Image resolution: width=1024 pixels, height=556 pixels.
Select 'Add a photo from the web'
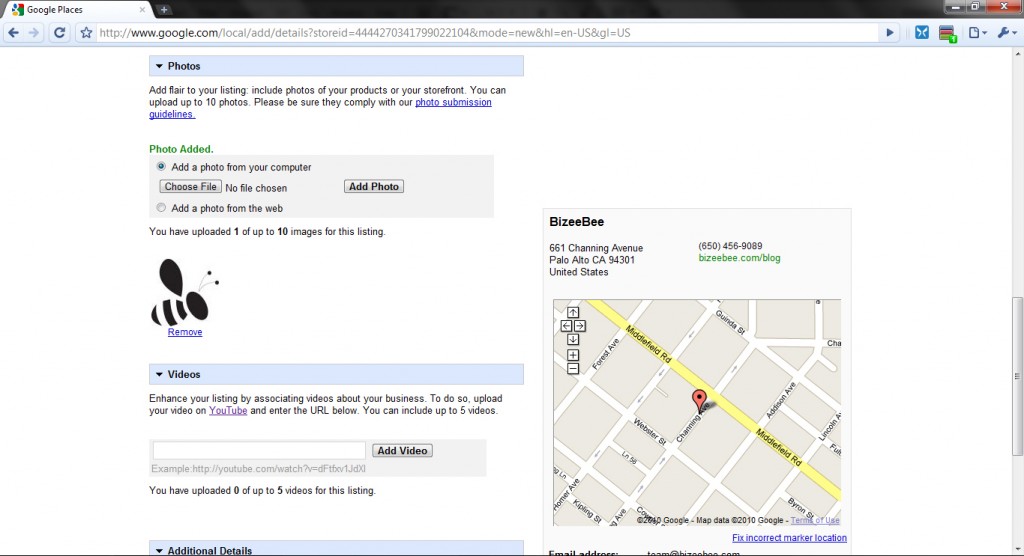click(161, 208)
